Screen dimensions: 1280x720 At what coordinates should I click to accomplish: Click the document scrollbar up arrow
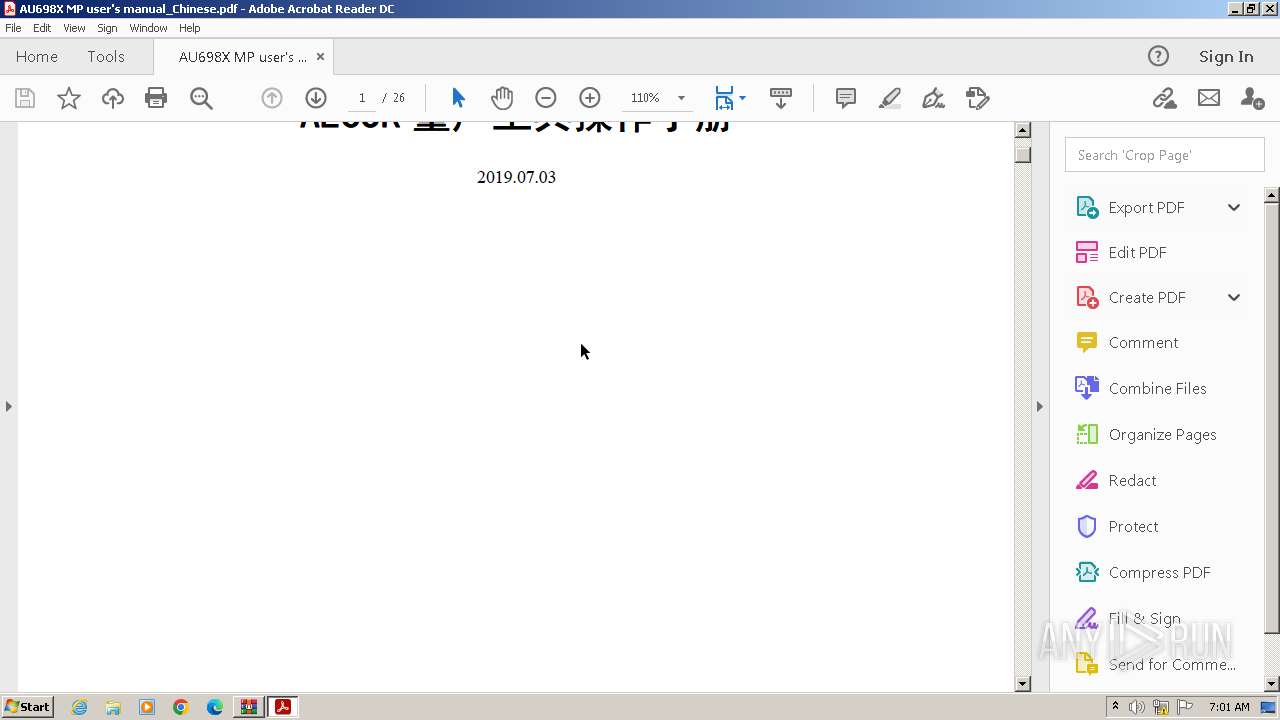pyautogui.click(x=1023, y=130)
